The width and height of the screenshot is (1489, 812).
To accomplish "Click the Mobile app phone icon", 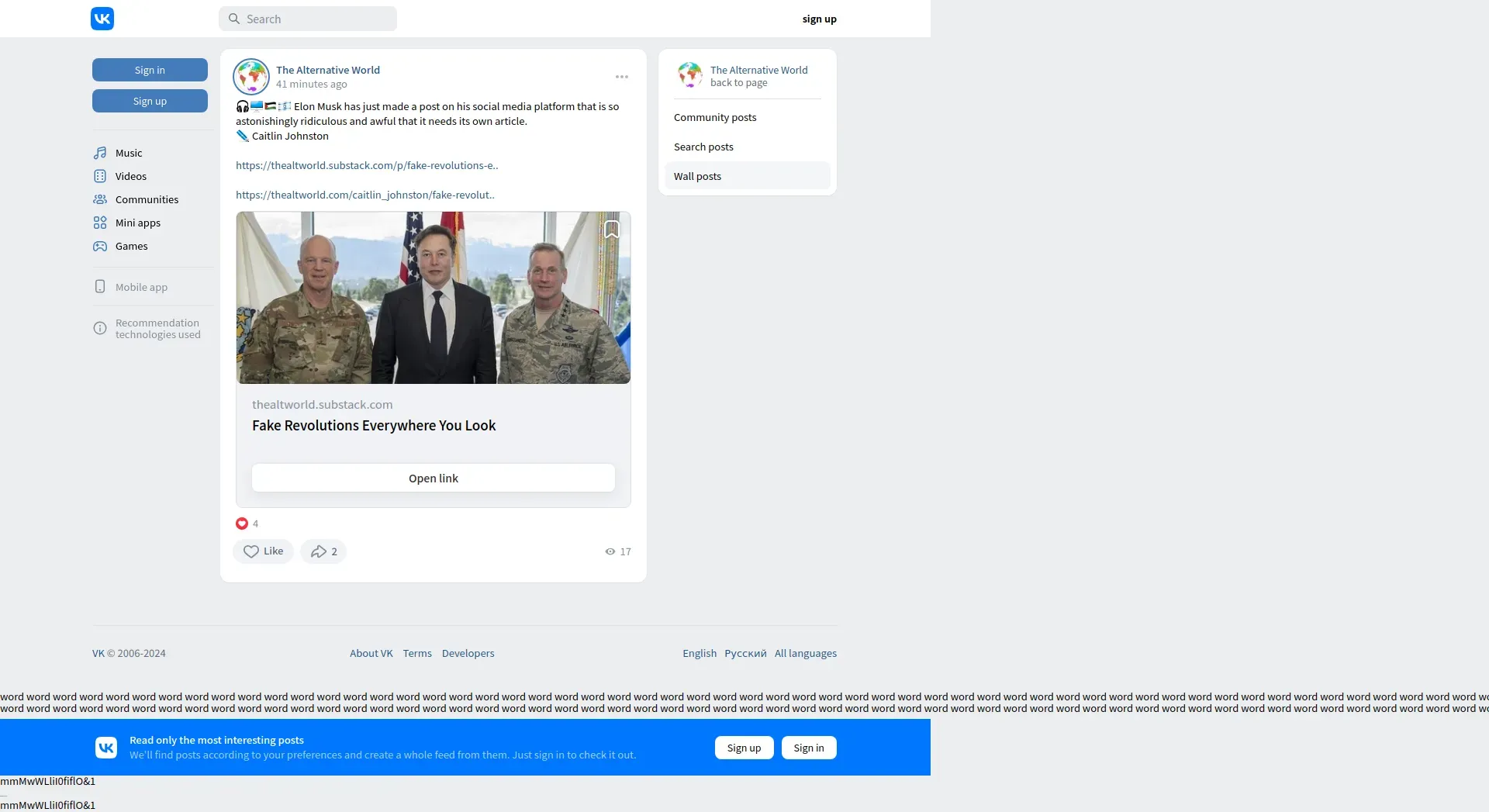I will click(x=100, y=286).
